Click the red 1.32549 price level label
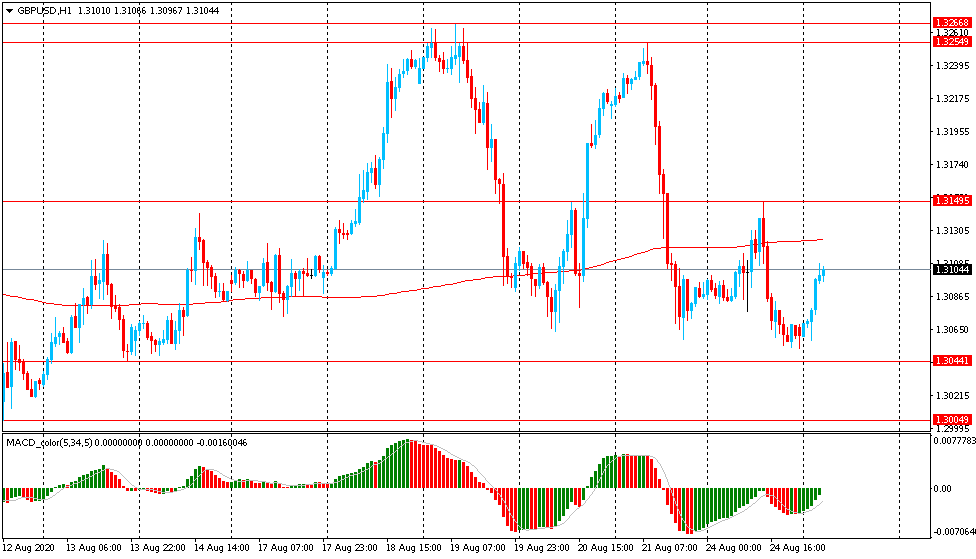976x559 pixels. point(952,42)
